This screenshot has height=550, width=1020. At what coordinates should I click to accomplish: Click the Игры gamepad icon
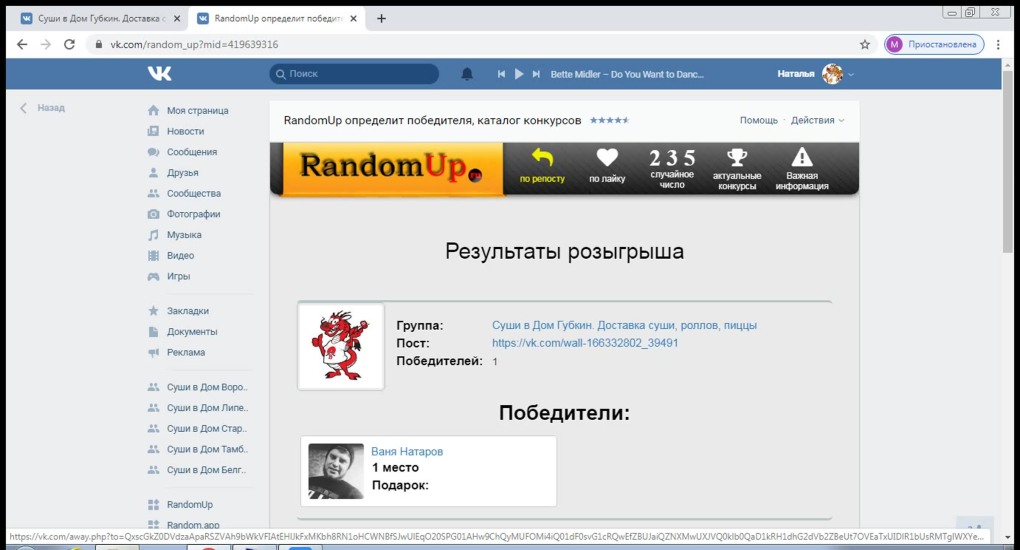(153, 277)
